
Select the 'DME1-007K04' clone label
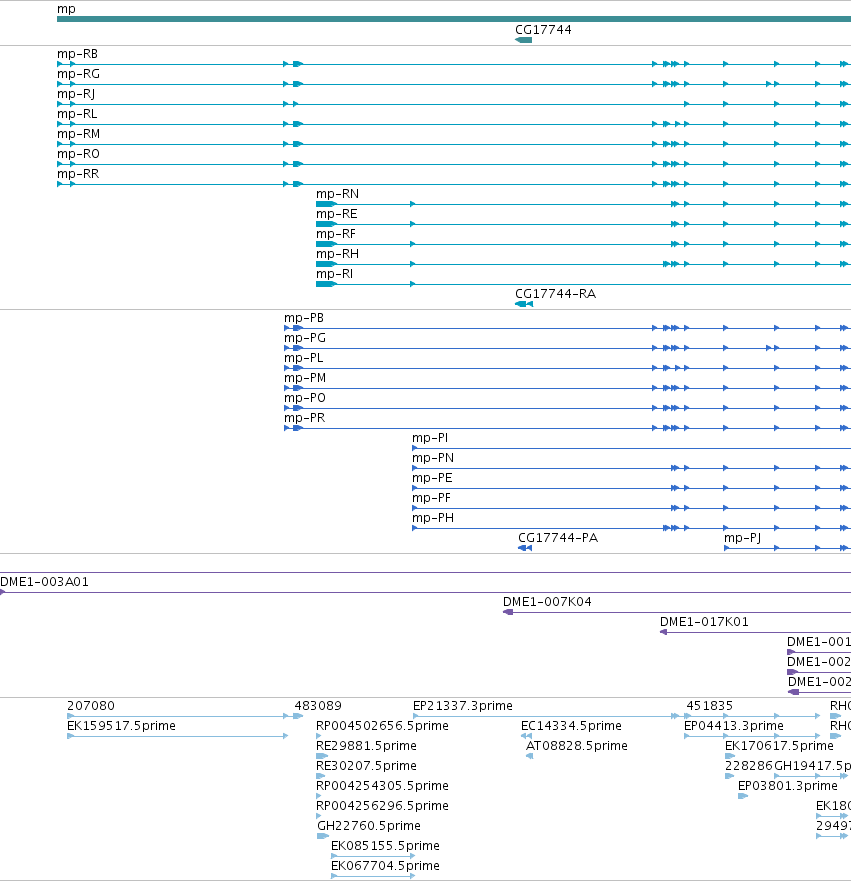547,602
